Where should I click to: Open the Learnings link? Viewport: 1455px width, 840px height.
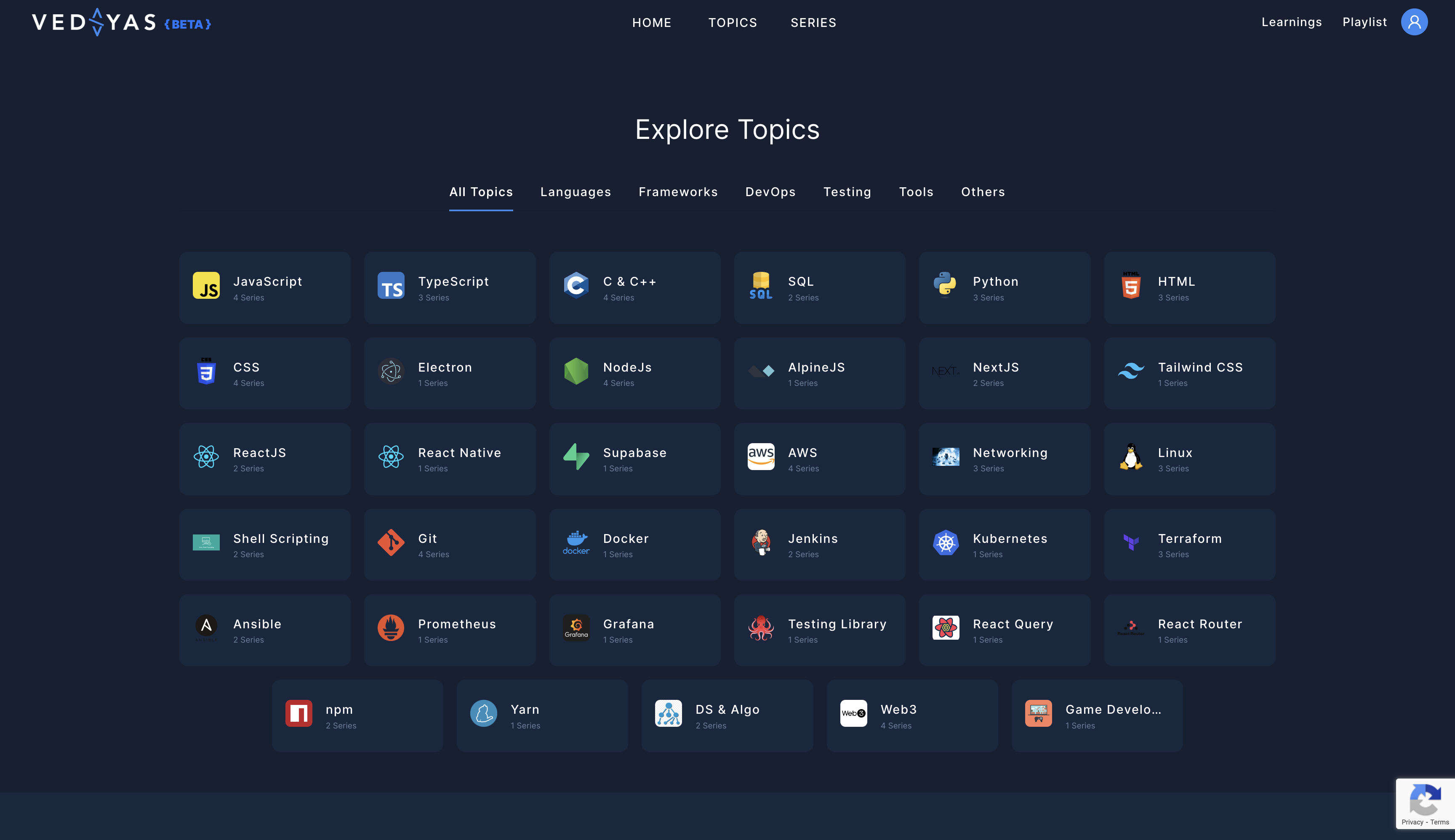click(x=1291, y=22)
